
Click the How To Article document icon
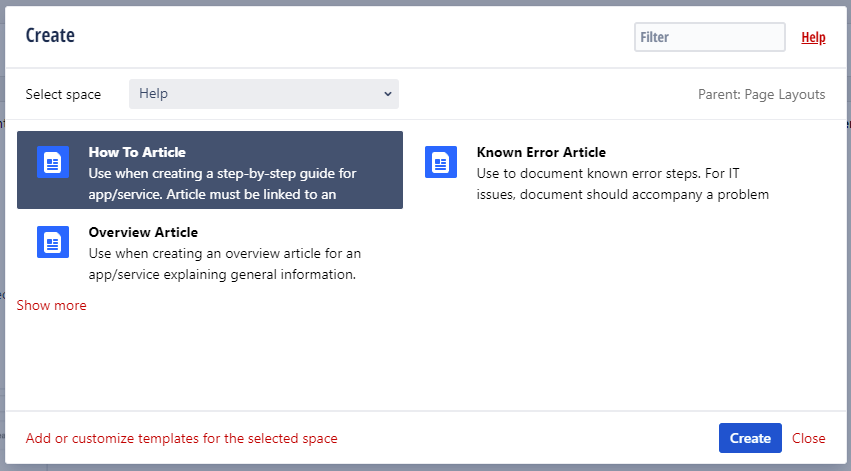coord(53,162)
